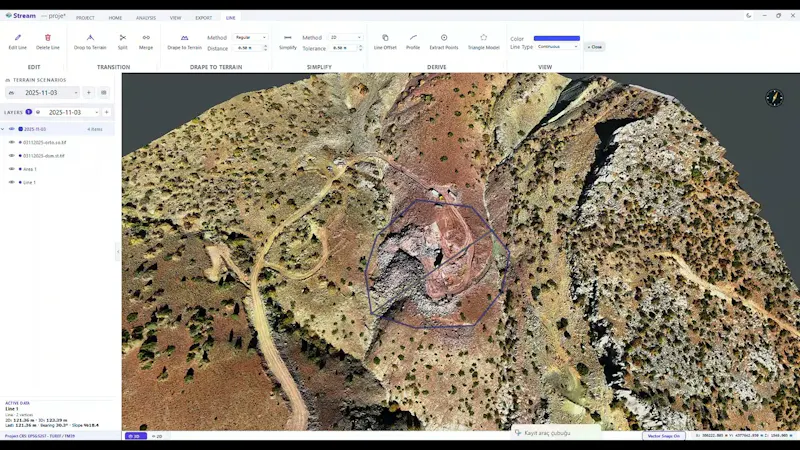Step the Simplify Tolerance value arrows
Screen dimensions: 800x450
(360, 48)
